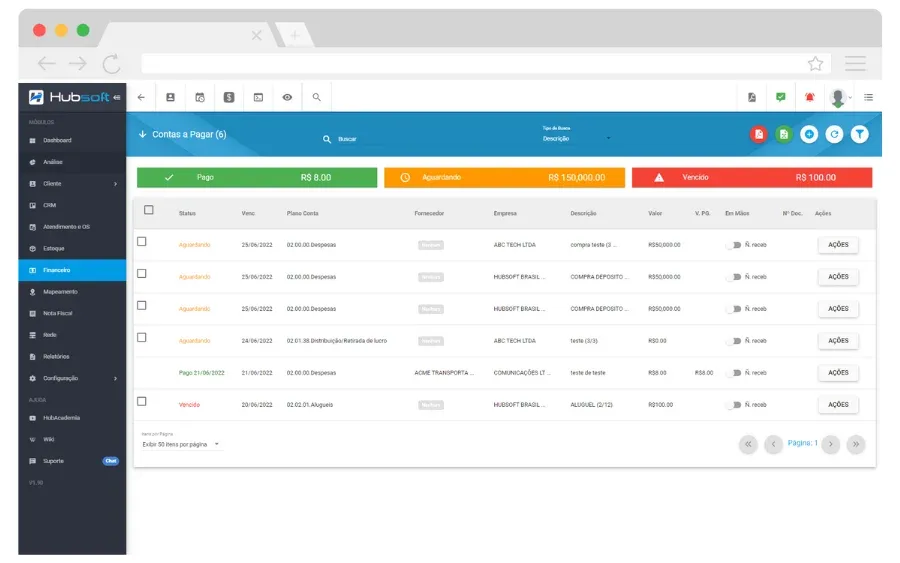Screen dimensions: 900x563
Task: Go to first page with double-left arrow
Action: pos(748,444)
